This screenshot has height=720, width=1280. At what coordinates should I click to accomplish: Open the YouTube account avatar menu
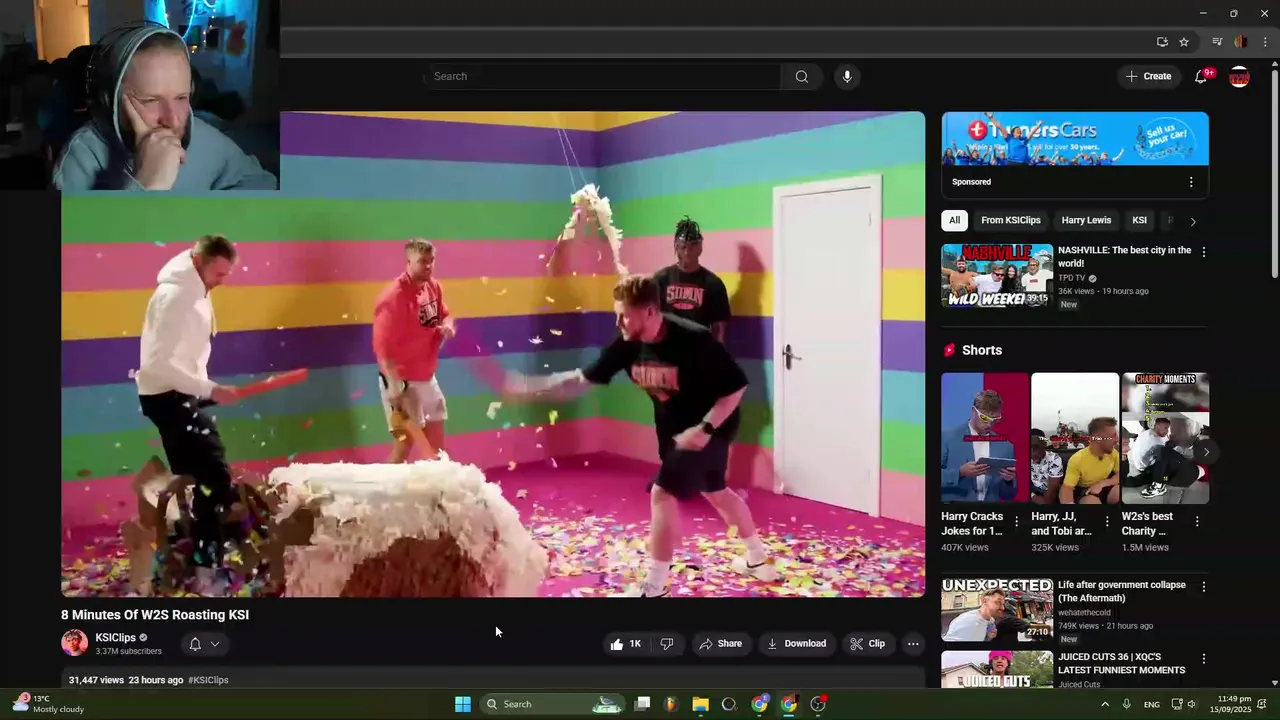pyautogui.click(x=1239, y=77)
